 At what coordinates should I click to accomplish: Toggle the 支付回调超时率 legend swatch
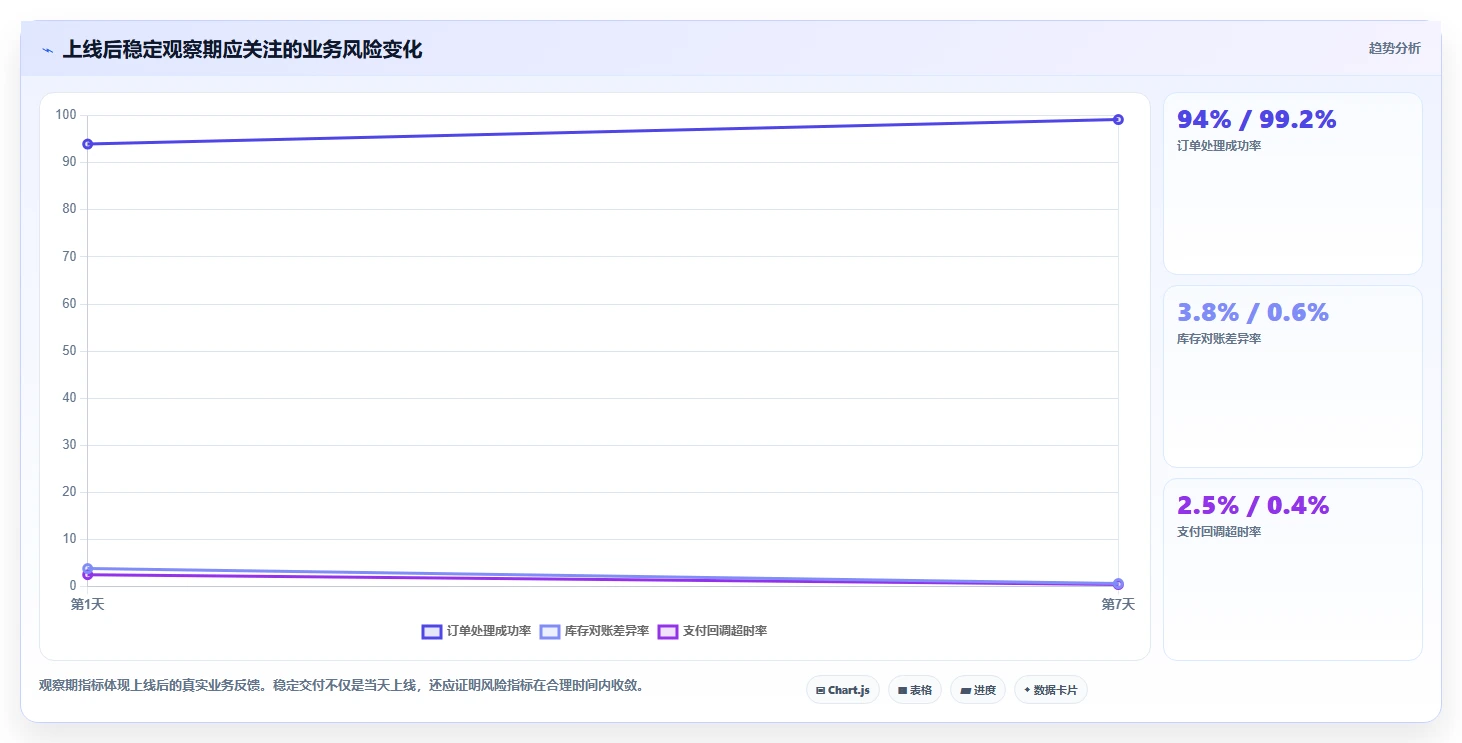point(668,631)
